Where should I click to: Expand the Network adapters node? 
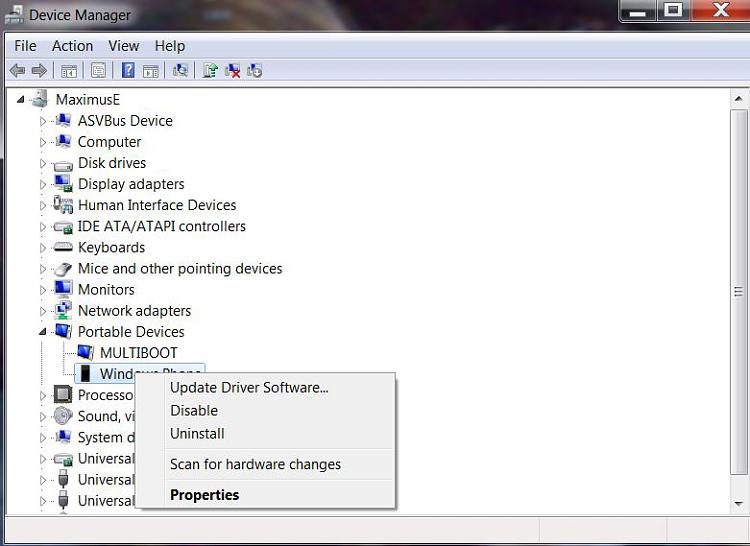43,311
